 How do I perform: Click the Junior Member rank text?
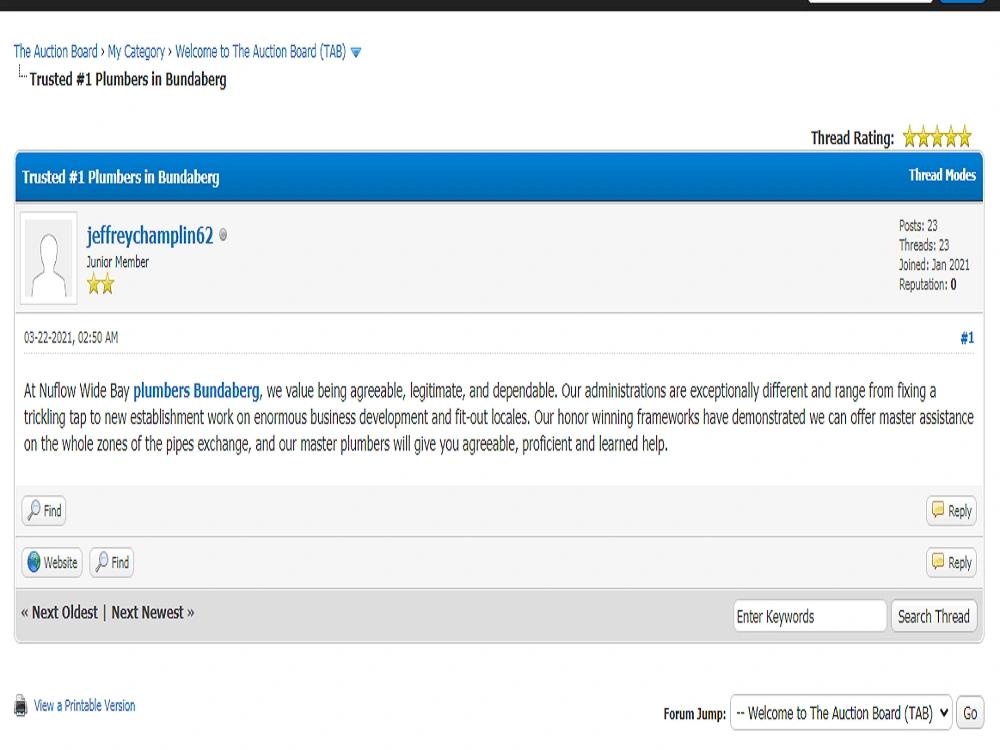pos(117,261)
